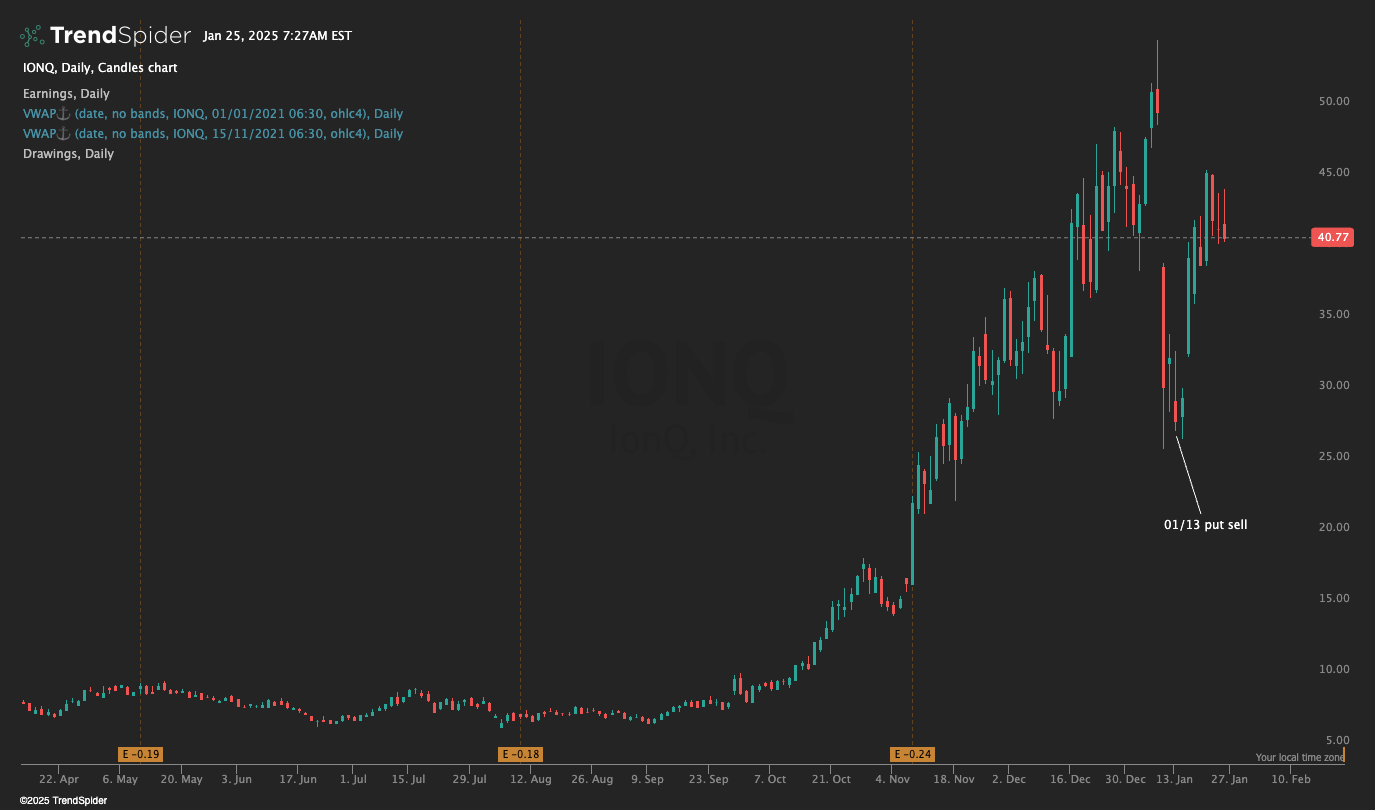Click the '29. Jul' date axis label
The width and height of the screenshot is (1375, 810).
[470, 779]
